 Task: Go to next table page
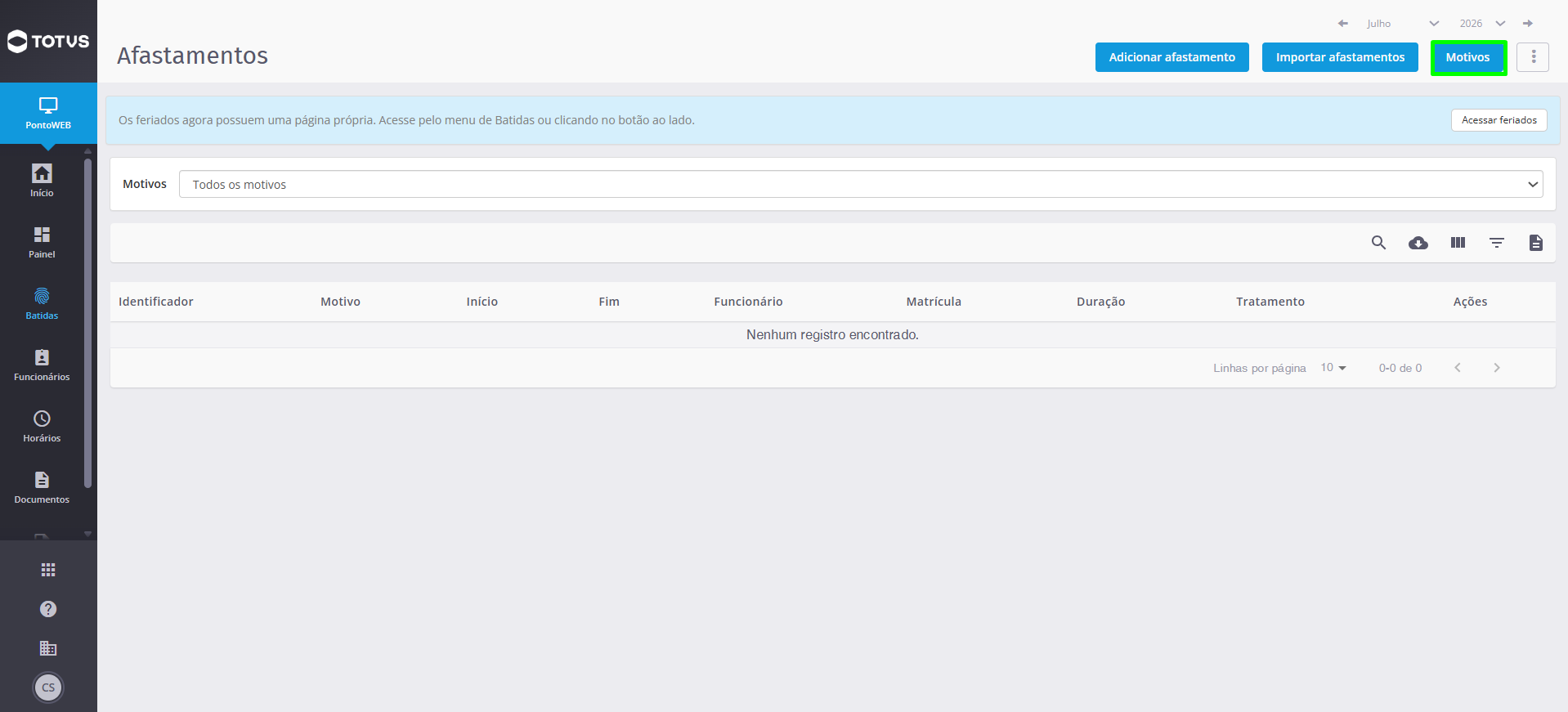point(1497,368)
